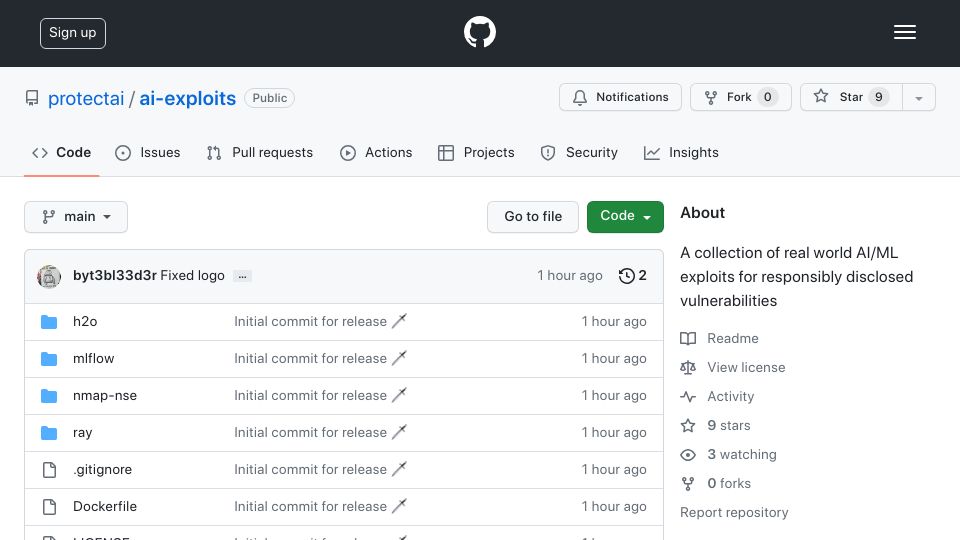Expand the star lists dropdown arrow
The image size is (960, 540).
pos(918,97)
